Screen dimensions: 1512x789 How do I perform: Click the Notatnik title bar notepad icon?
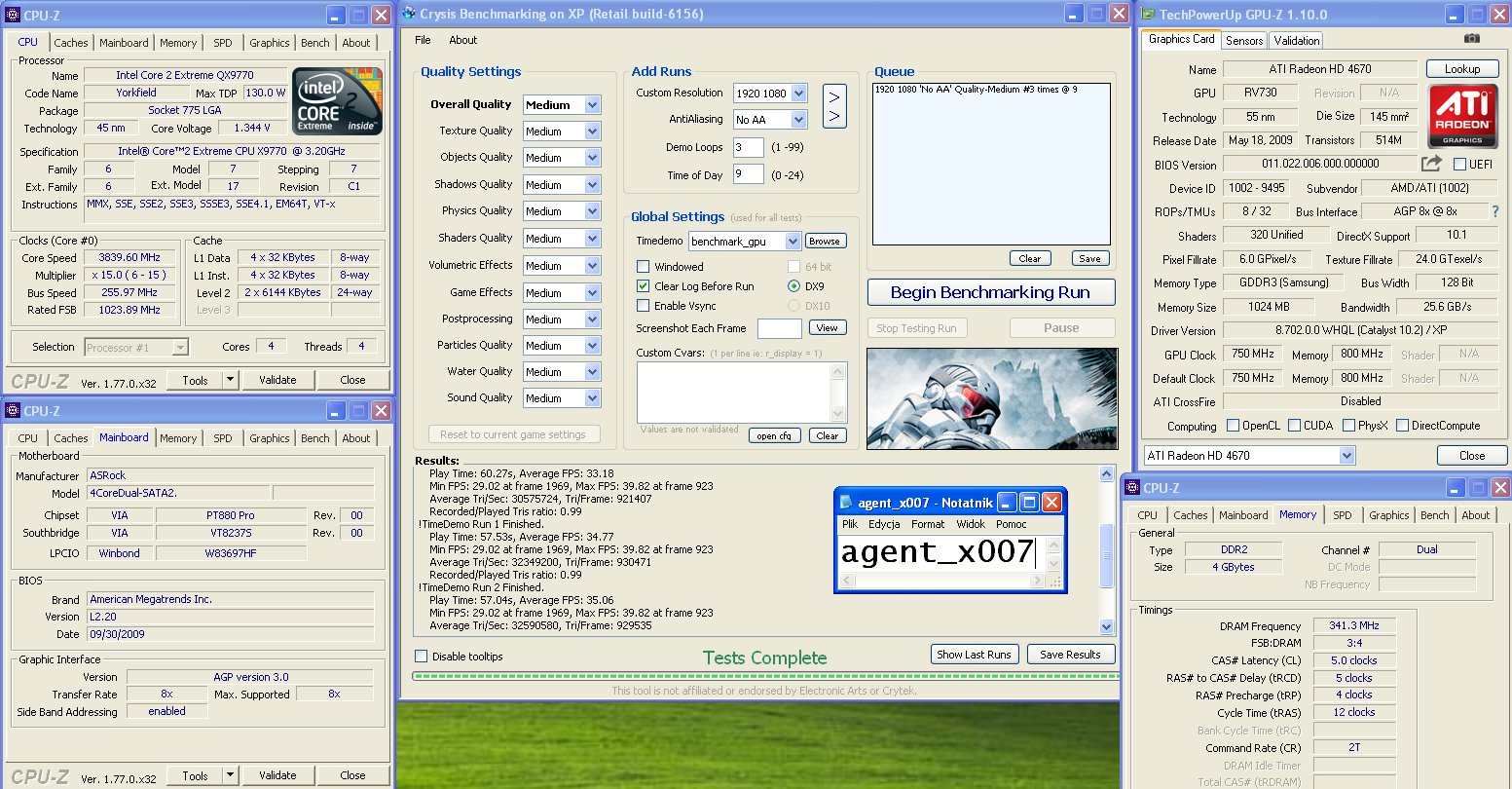(x=846, y=503)
